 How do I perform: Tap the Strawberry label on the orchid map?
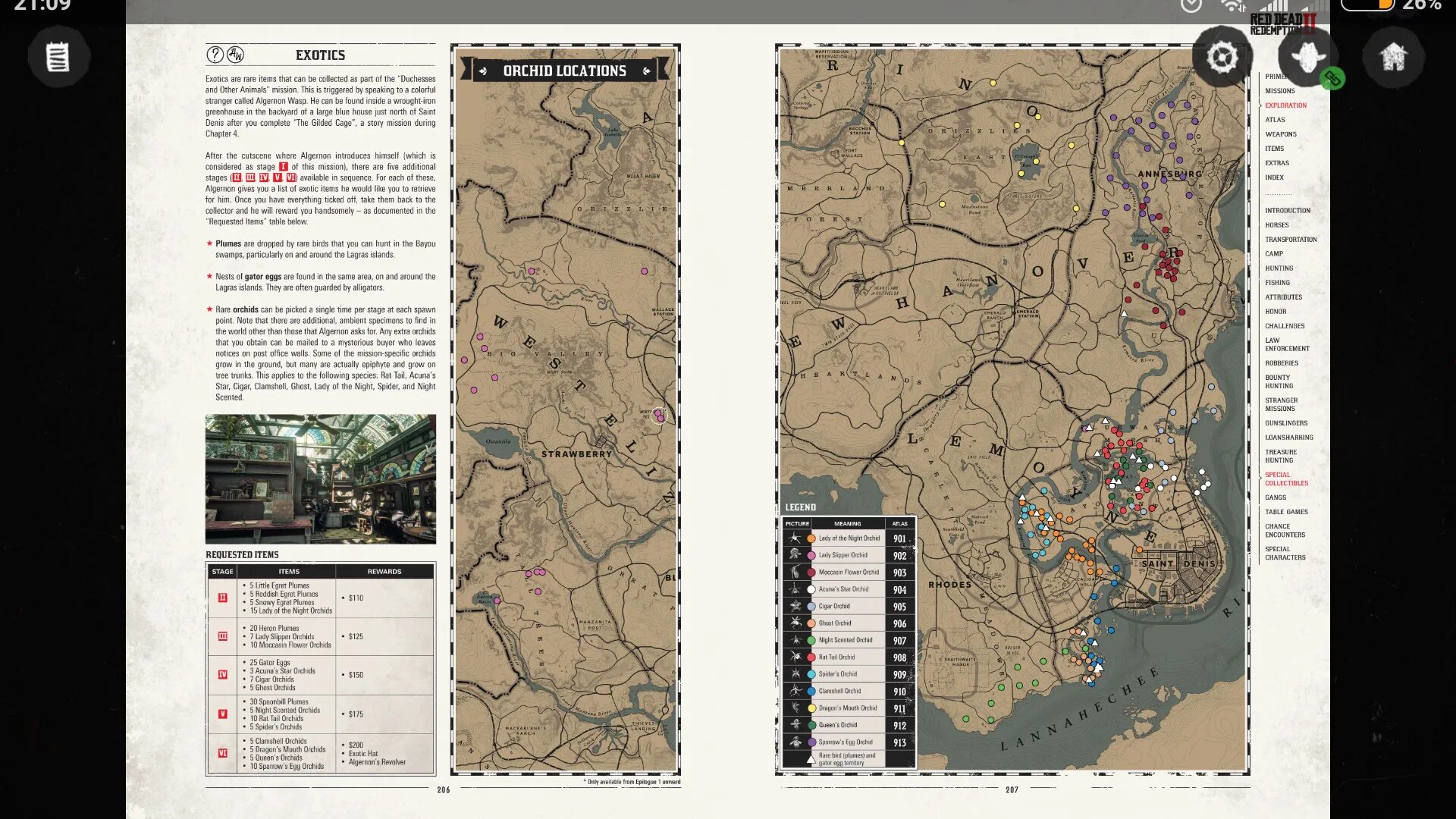tap(576, 454)
